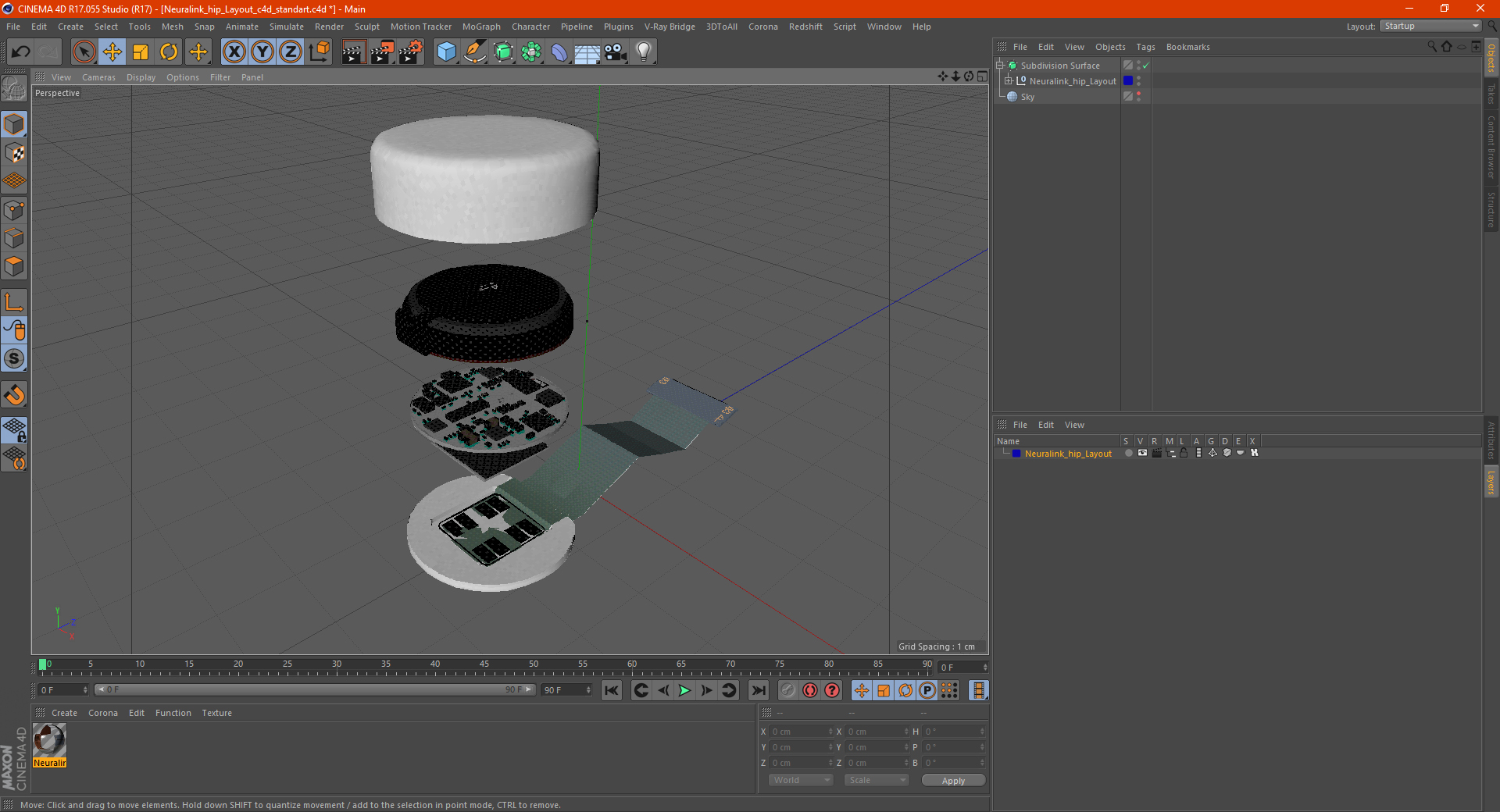Toggle Solo for Neuralink_hip_Layout layer
Screen dimensions: 1500x812
point(1128,453)
